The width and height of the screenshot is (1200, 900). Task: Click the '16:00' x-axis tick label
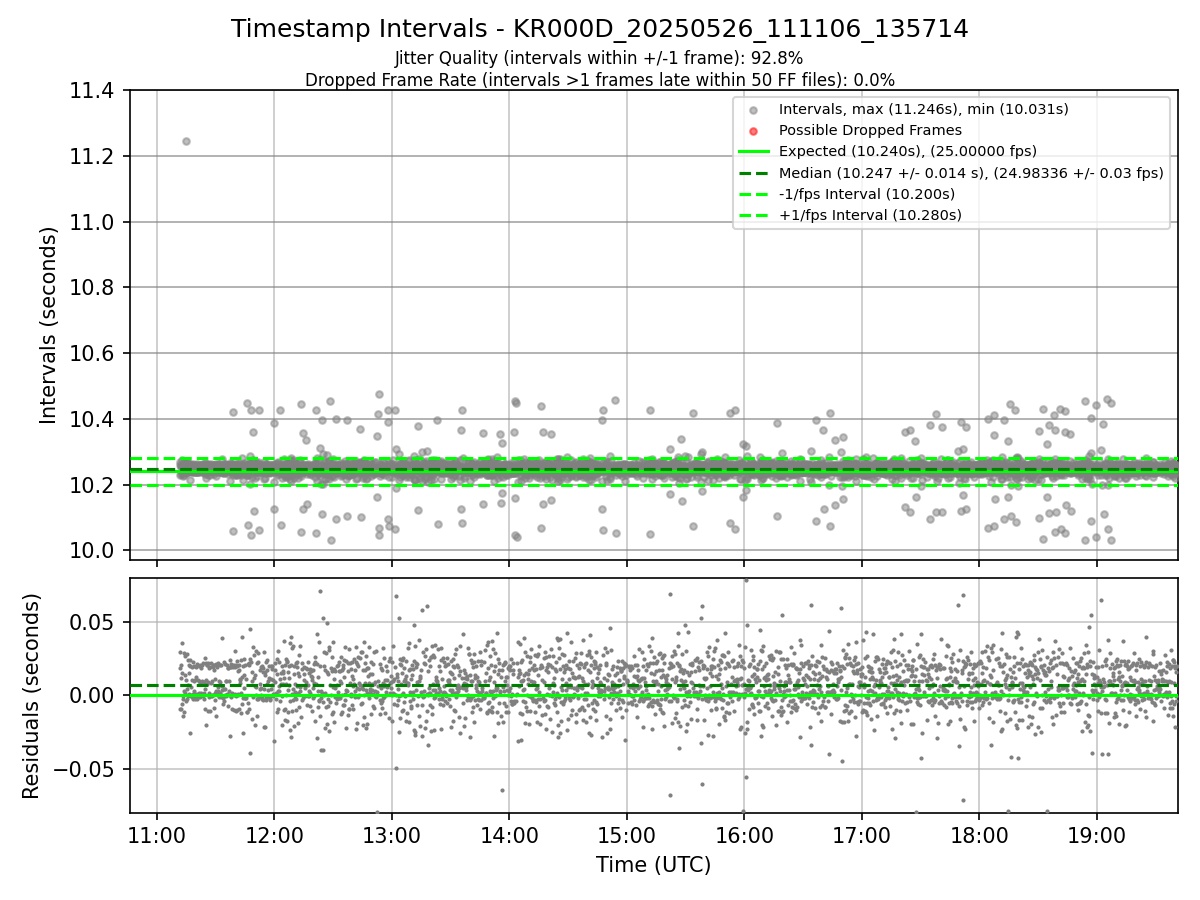(744, 836)
